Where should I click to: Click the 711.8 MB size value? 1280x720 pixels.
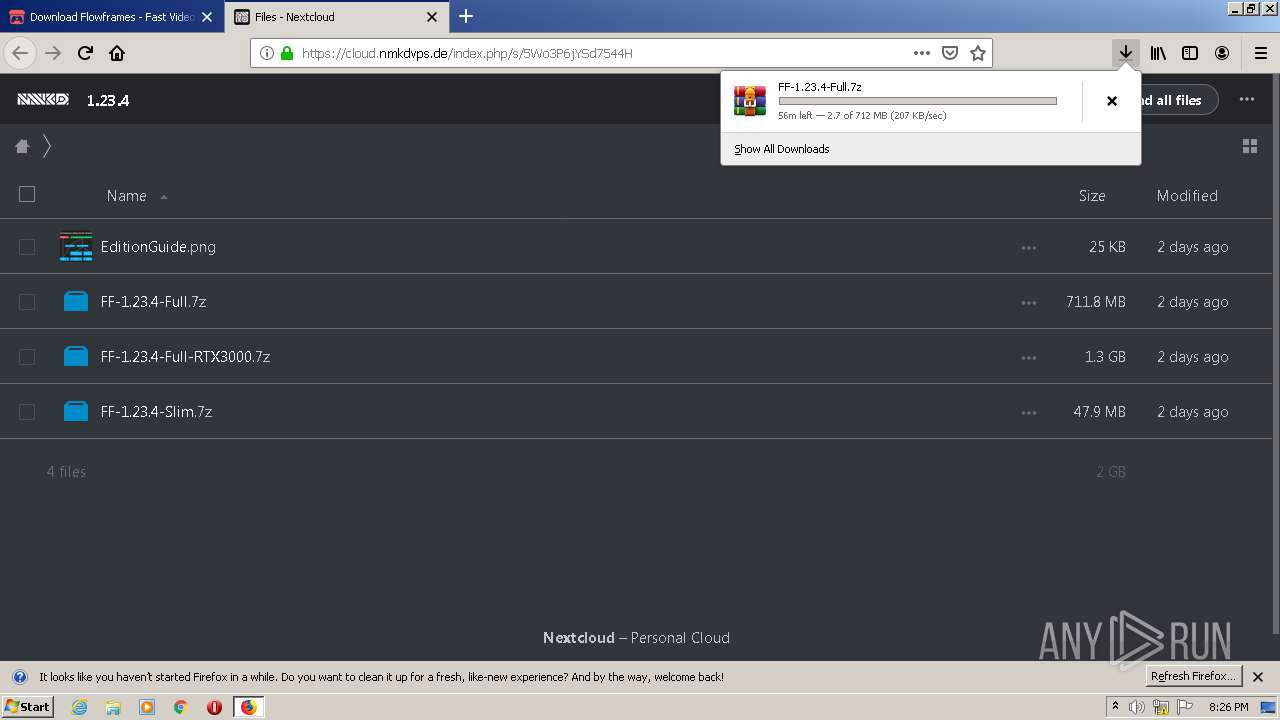[x=1096, y=302]
